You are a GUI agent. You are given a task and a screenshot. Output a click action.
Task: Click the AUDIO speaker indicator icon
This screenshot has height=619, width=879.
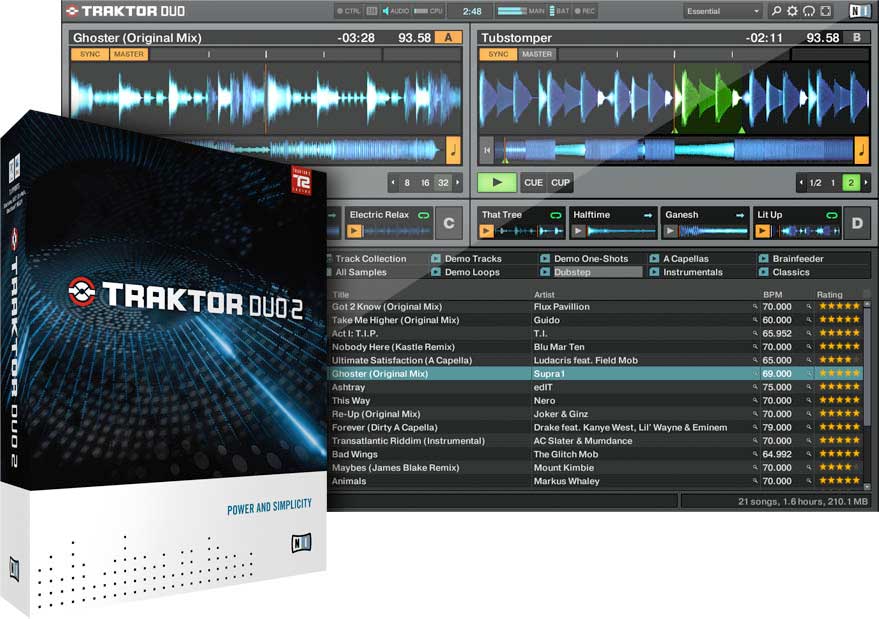pyautogui.click(x=385, y=11)
